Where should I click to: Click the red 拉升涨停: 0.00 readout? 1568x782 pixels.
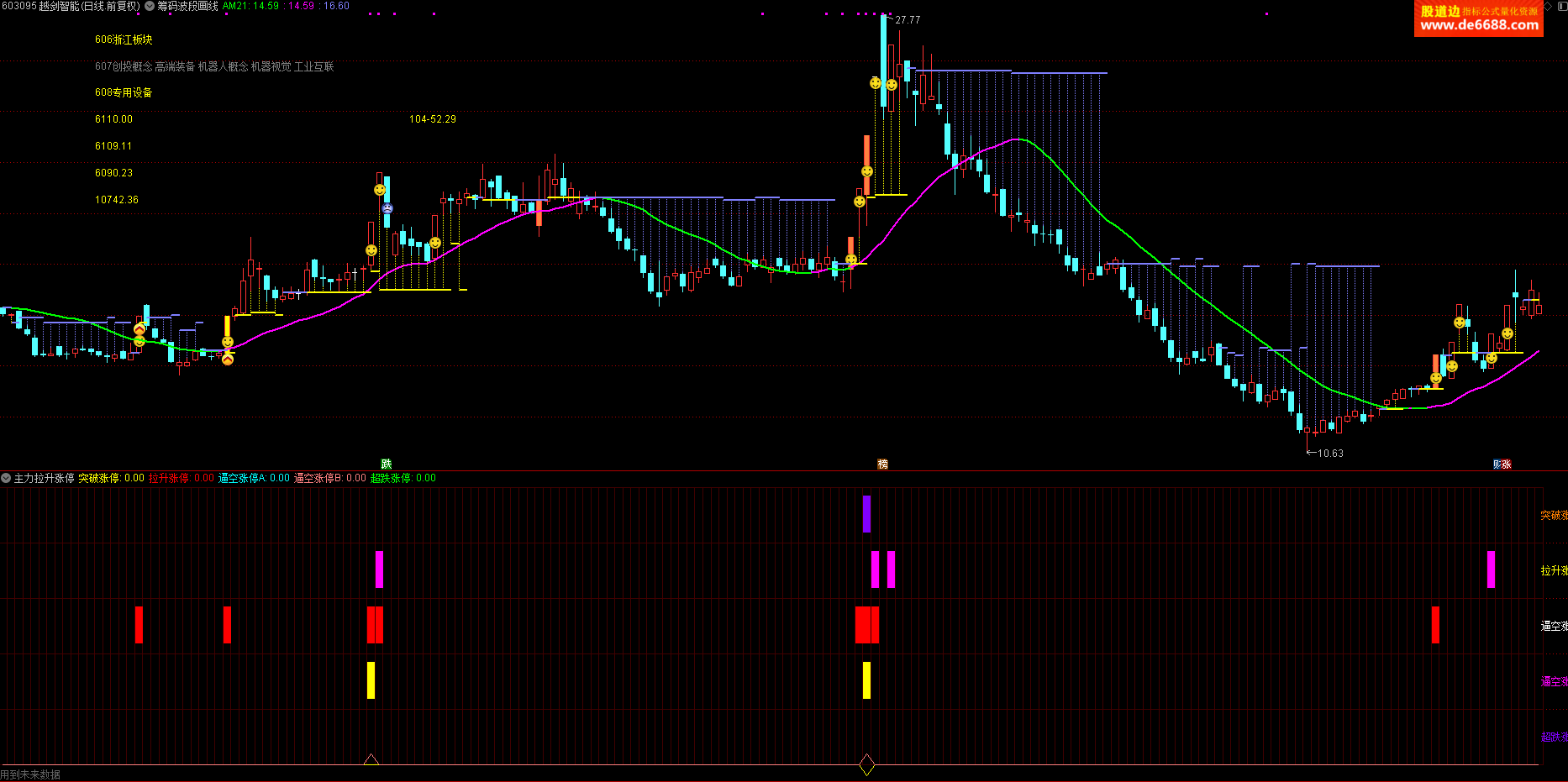coord(182,478)
